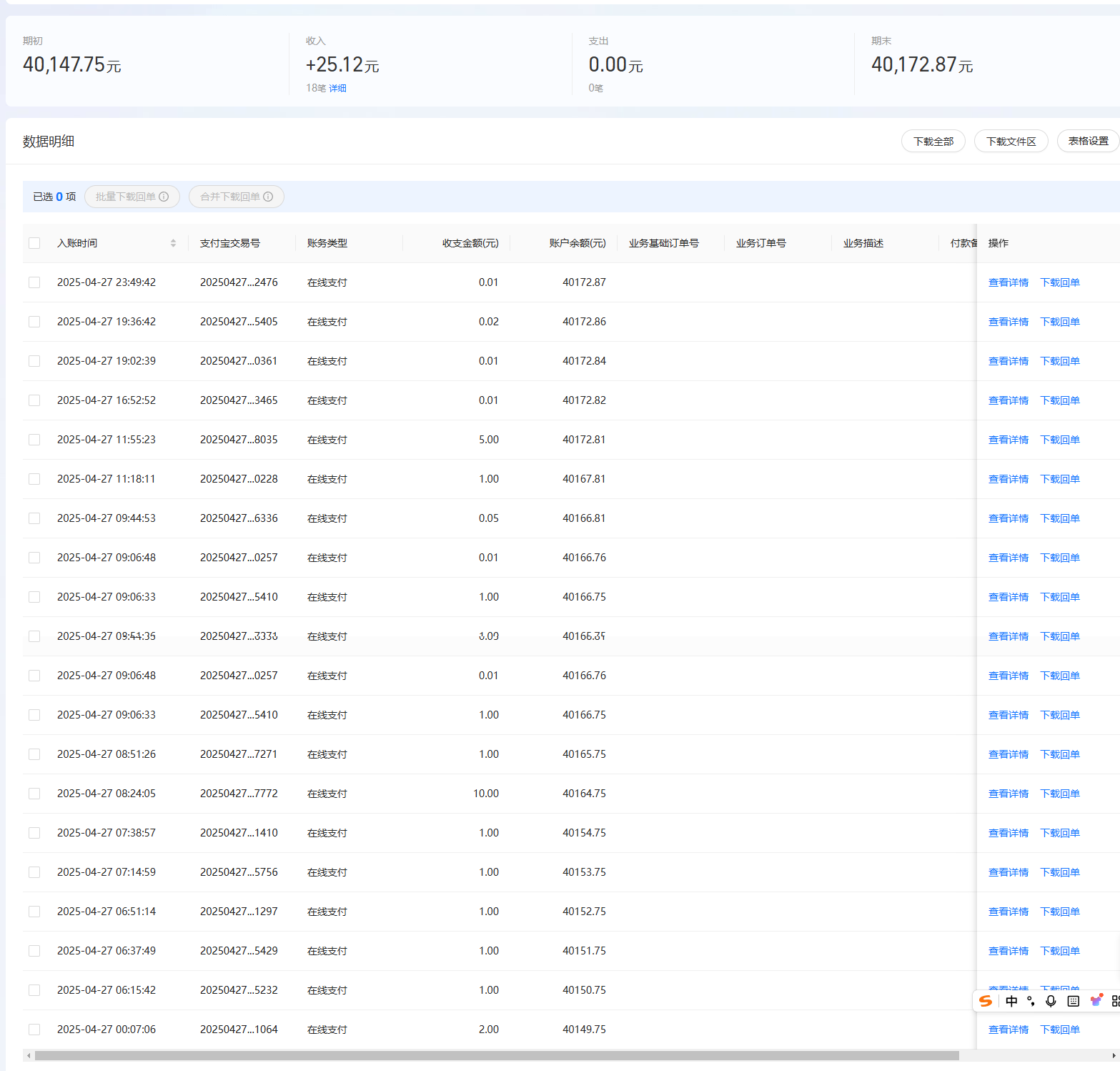Sort by 入账时间 using sort arrows
Image resolution: width=1120 pixels, height=1071 pixels.
[173, 243]
